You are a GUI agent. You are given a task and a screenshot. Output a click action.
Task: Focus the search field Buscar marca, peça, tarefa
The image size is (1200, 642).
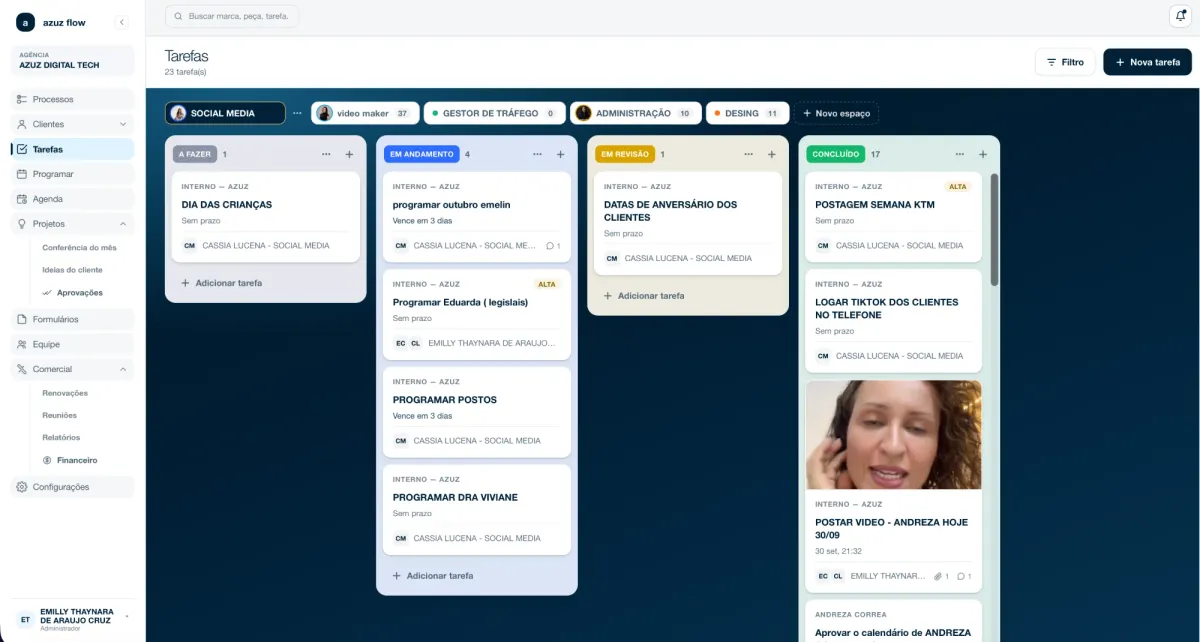pyautogui.click(x=231, y=16)
